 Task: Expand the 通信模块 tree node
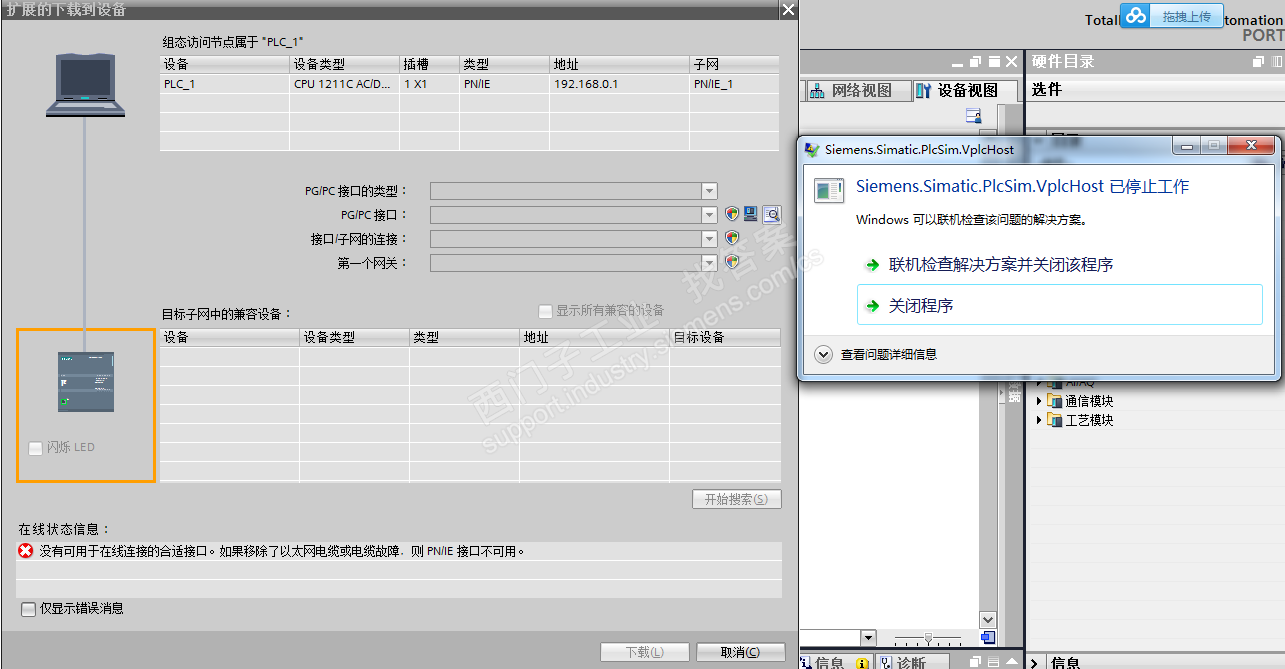pyautogui.click(x=1039, y=401)
